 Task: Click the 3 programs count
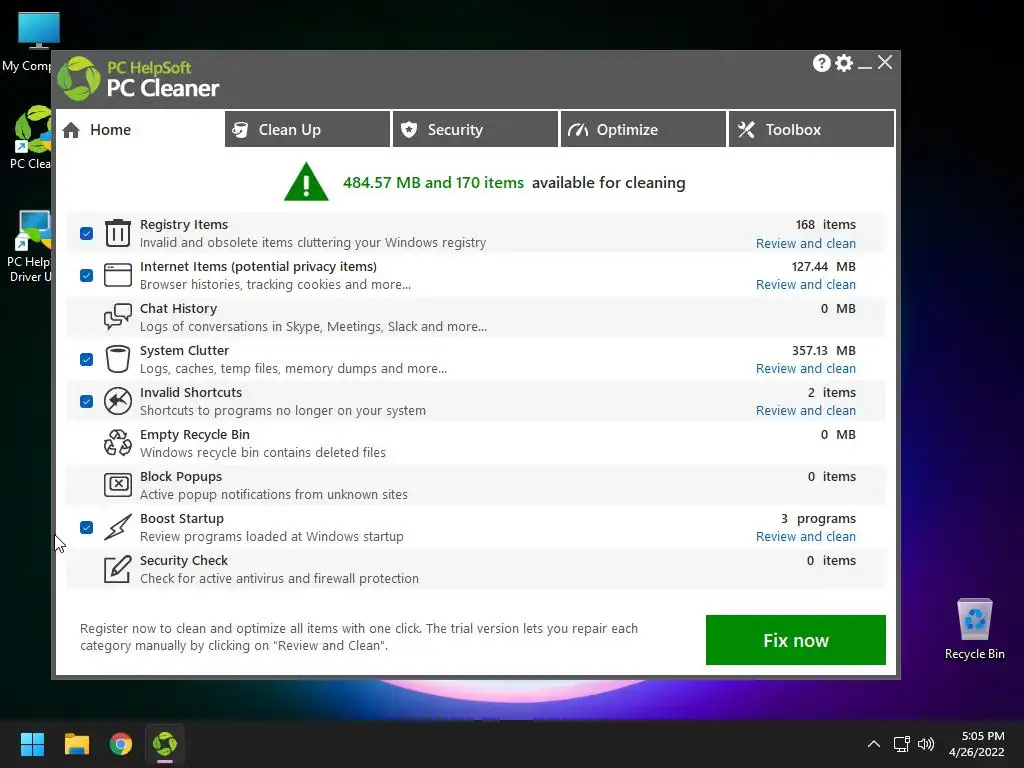pos(818,519)
